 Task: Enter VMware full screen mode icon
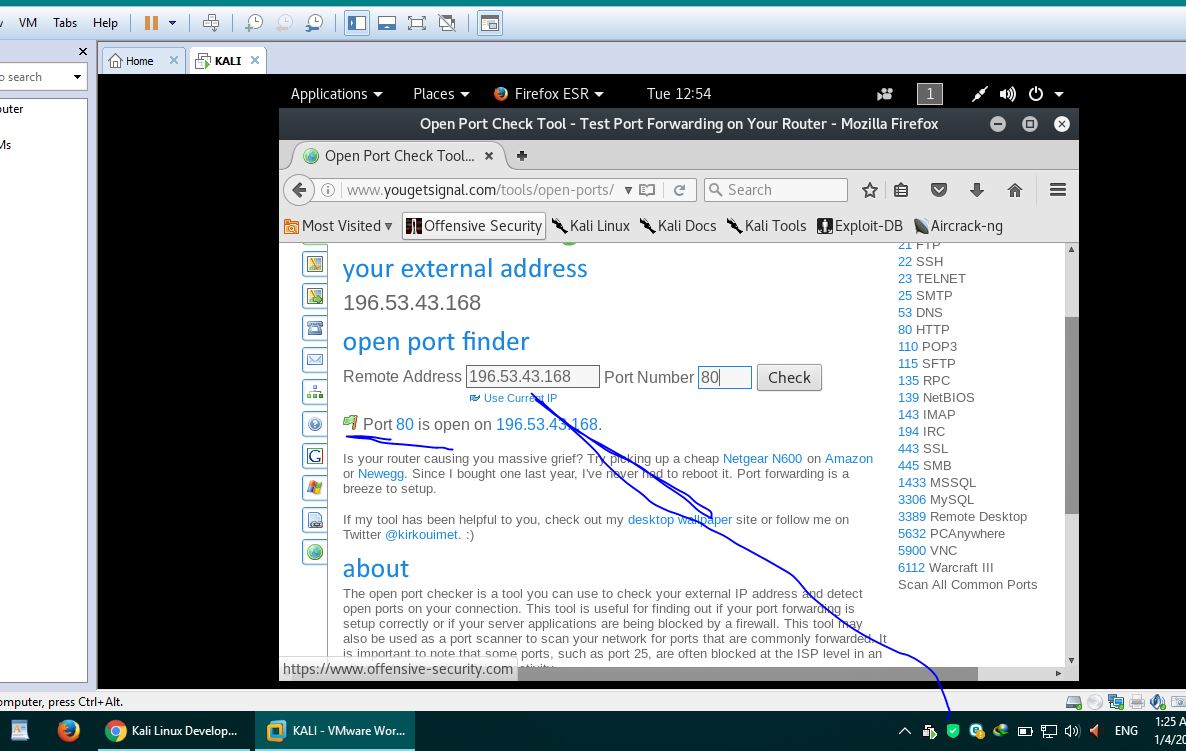pos(417,22)
